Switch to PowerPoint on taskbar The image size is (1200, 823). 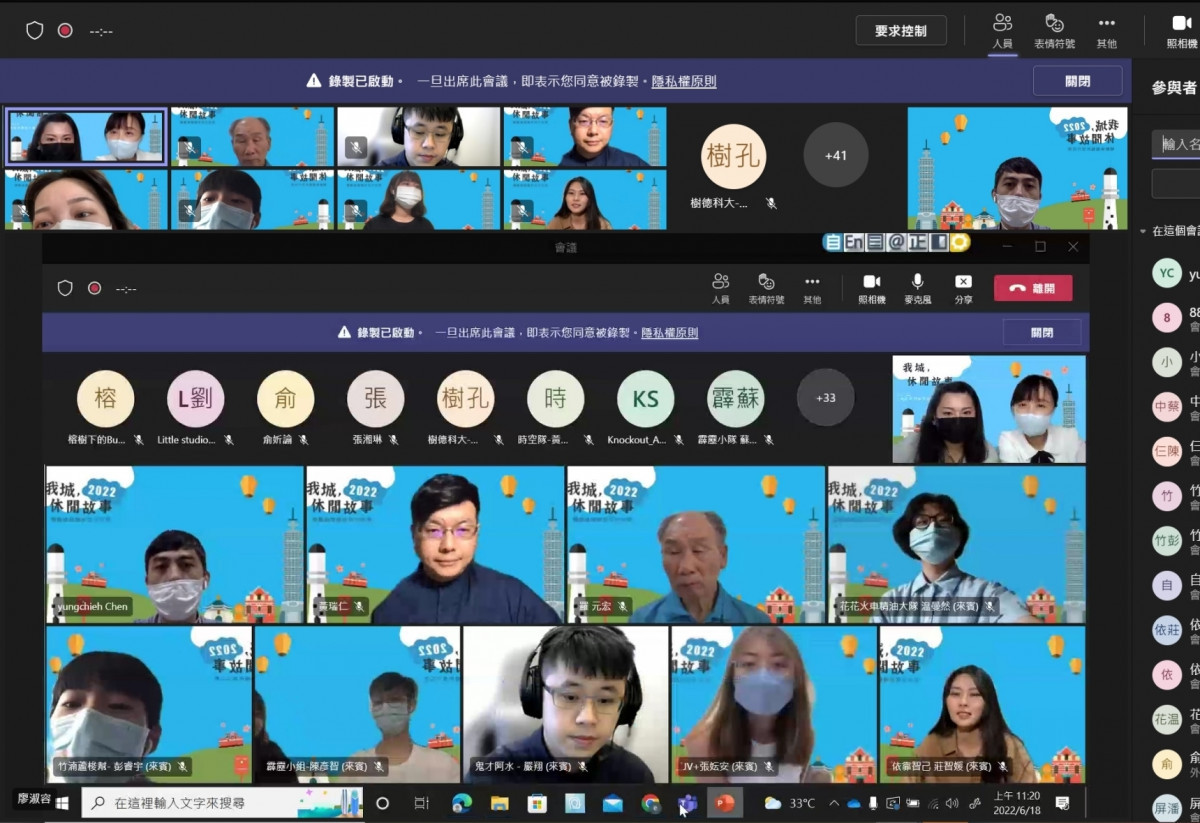click(x=726, y=803)
